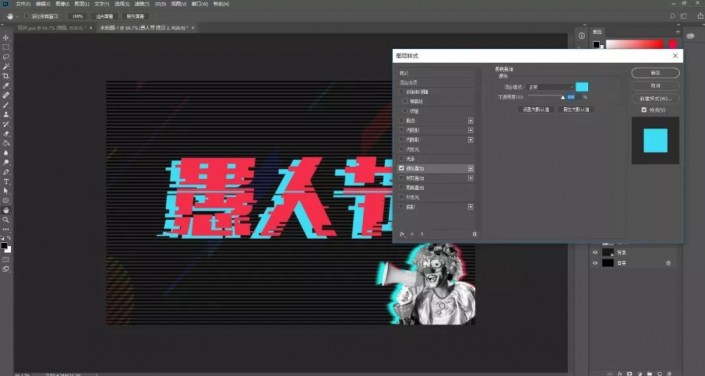Select the Pen tool
This screenshot has width=705, height=376.
point(6,172)
